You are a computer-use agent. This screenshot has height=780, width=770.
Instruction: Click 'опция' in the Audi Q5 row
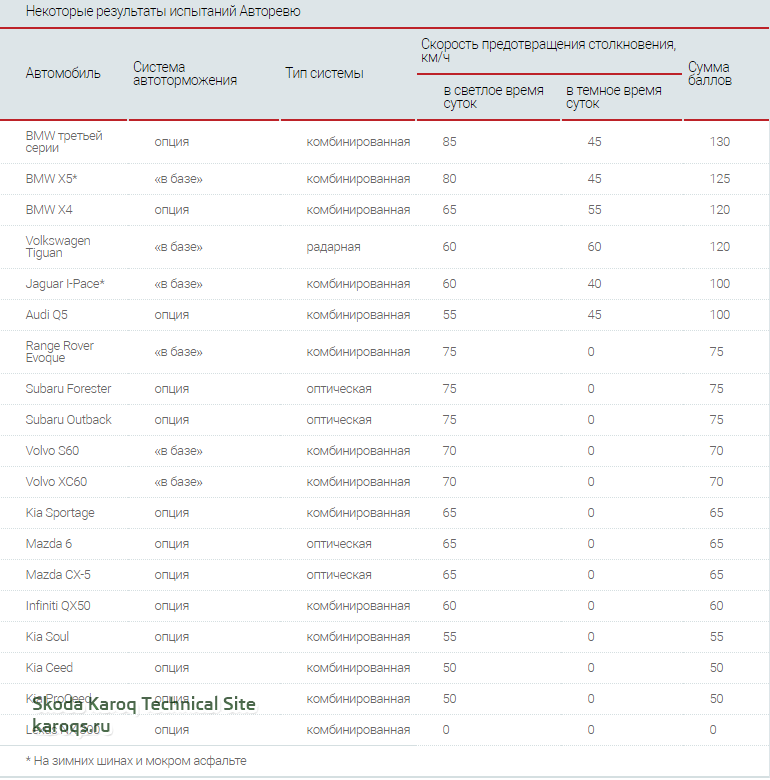172,315
